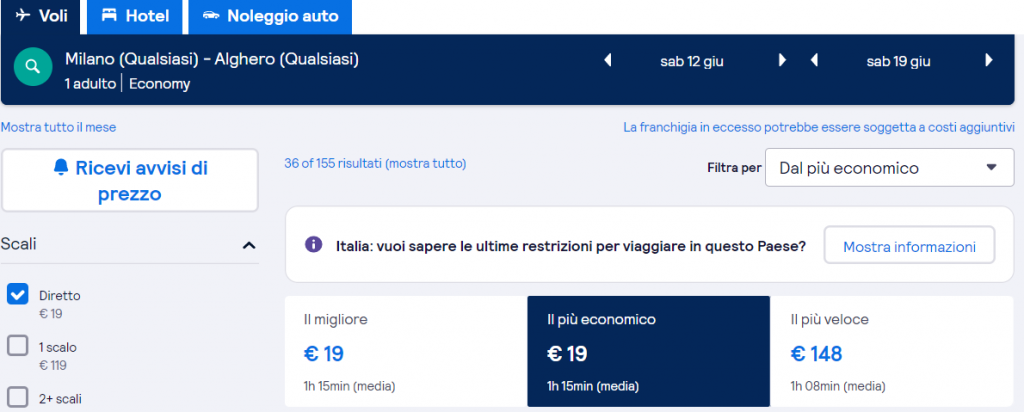This screenshot has width=1024, height=412.
Task: Select the Il migliore sorting card
Action: pyautogui.click(x=405, y=351)
